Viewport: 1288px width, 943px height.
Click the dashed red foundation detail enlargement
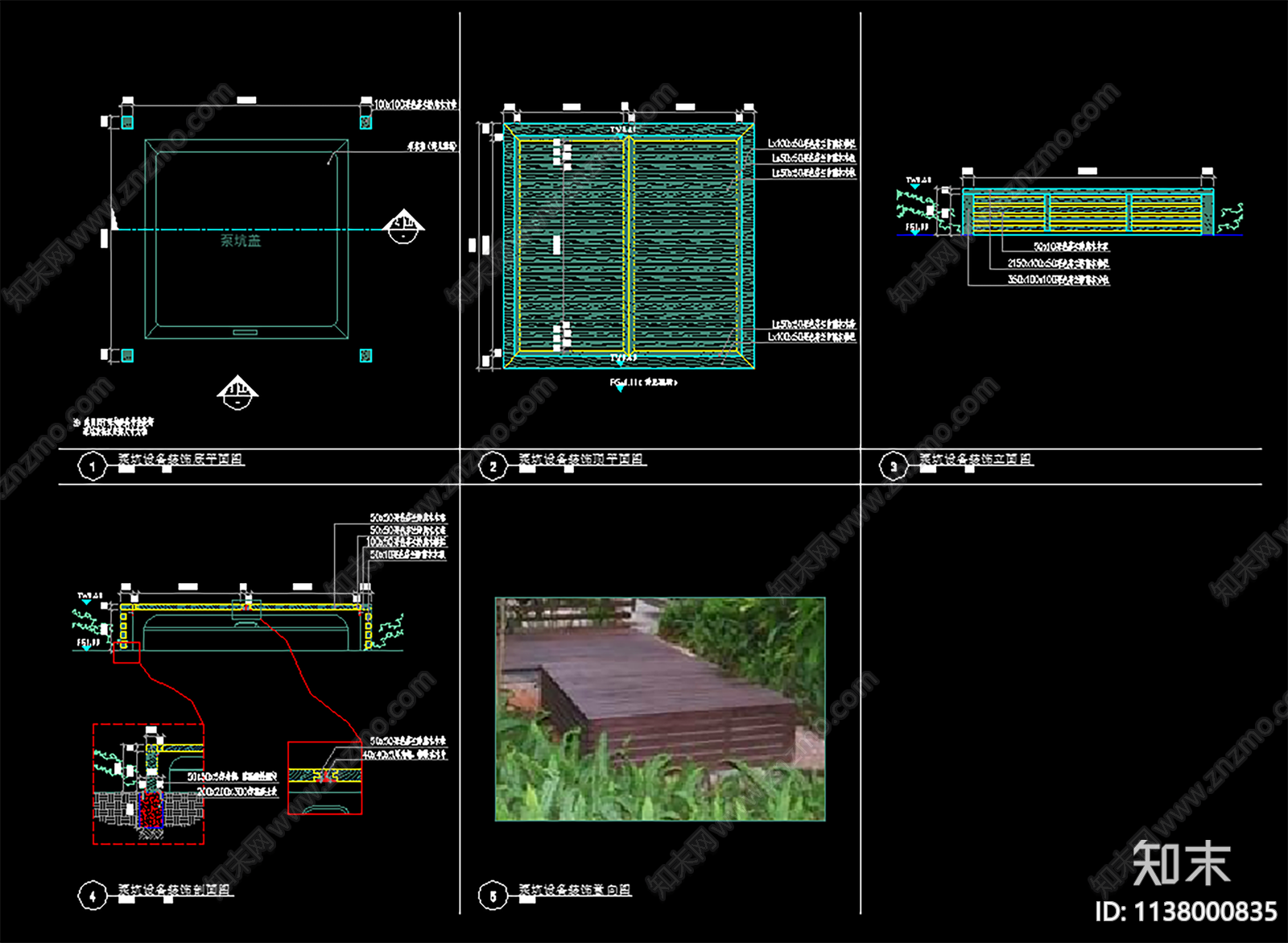148,784
